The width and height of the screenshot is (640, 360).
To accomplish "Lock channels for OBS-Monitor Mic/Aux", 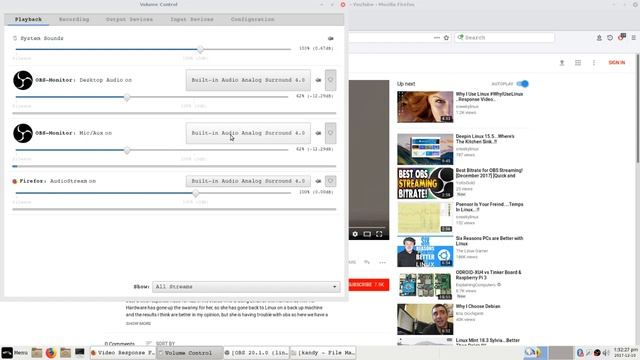I will tap(331, 133).
